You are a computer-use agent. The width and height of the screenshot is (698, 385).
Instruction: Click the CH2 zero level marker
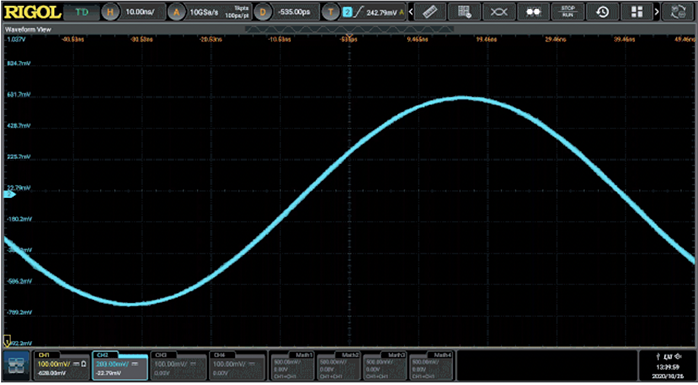coord(9,195)
